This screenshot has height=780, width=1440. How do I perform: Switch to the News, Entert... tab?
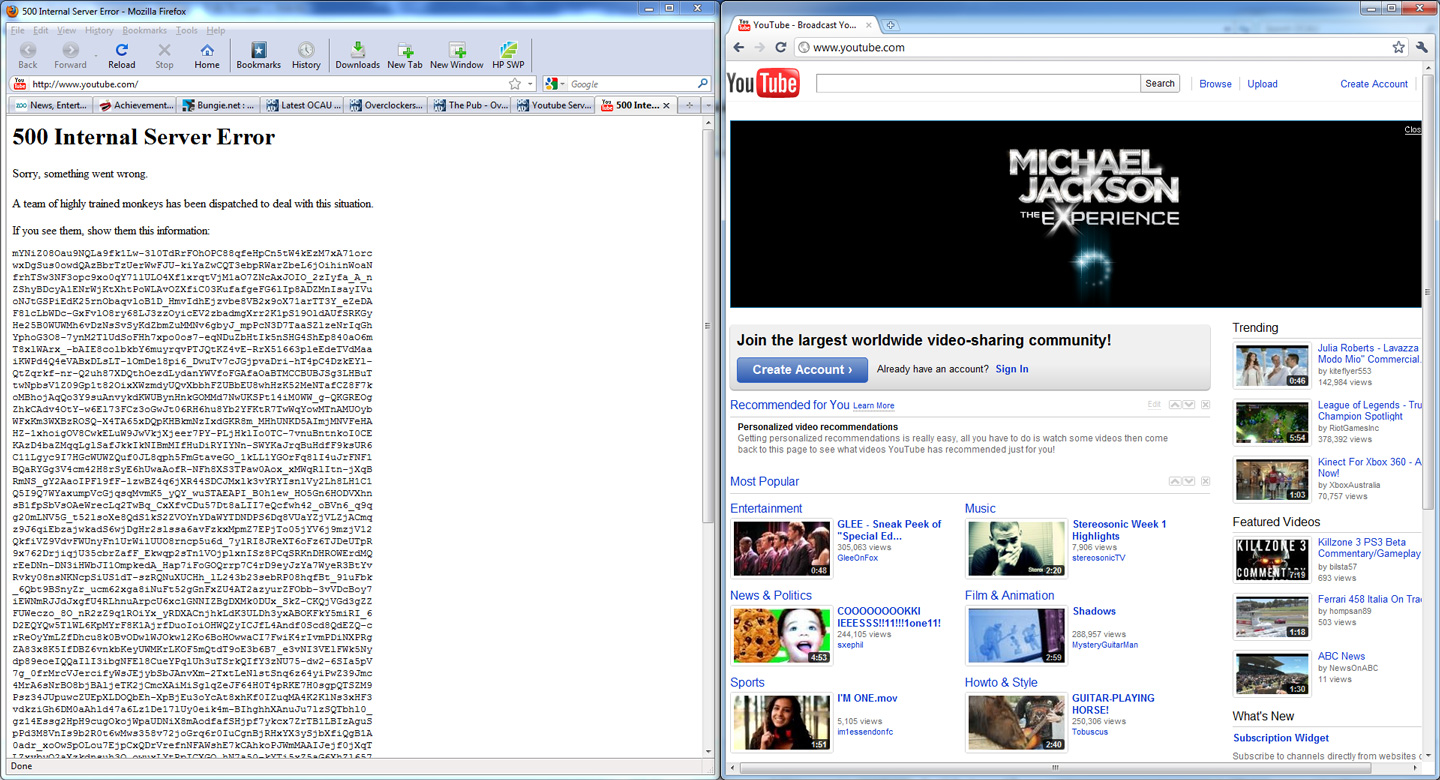[x=50, y=105]
